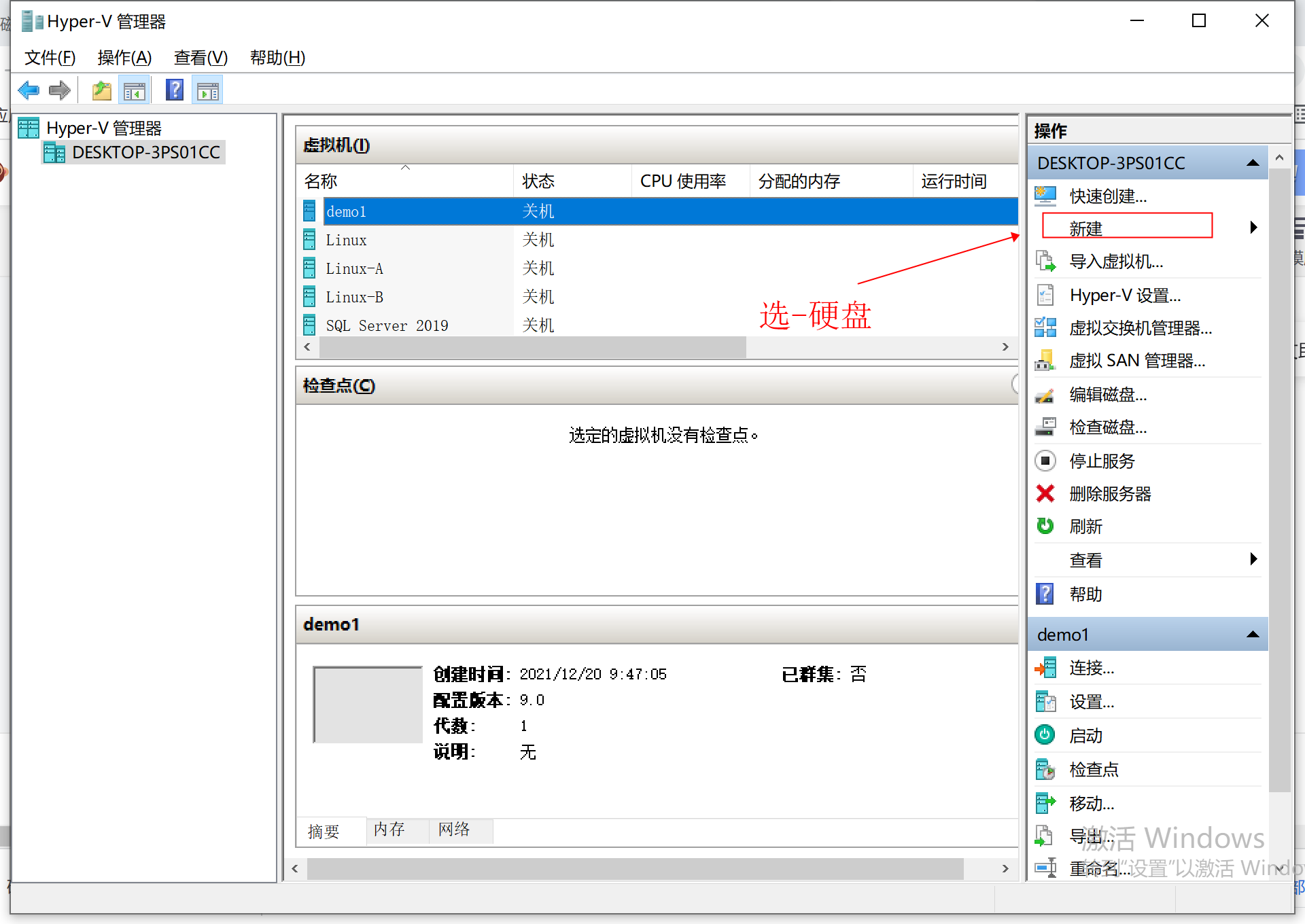Switch to the 网络 (Network) tab
The height and width of the screenshot is (924, 1305).
pyautogui.click(x=454, y=830)
